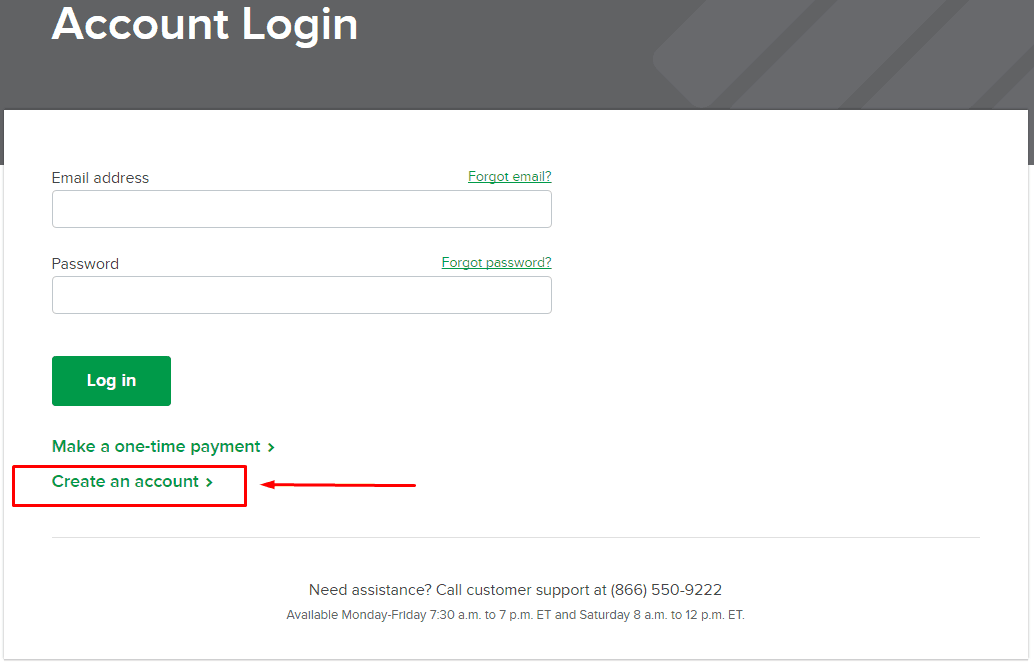The width and height of the screenshot is (1034, 662).
Task: Click the Password label
Action: pos(85,263)
